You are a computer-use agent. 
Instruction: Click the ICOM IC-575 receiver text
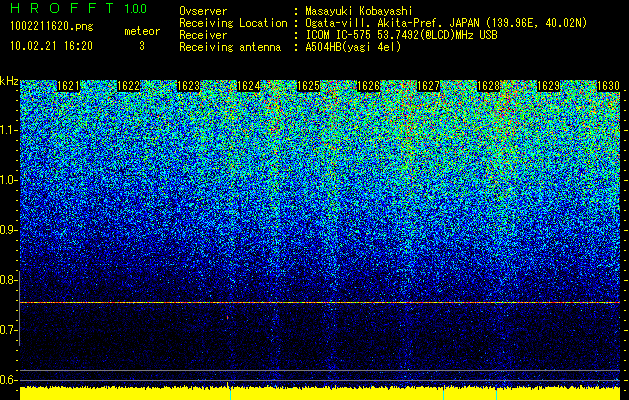click(401, 35)
